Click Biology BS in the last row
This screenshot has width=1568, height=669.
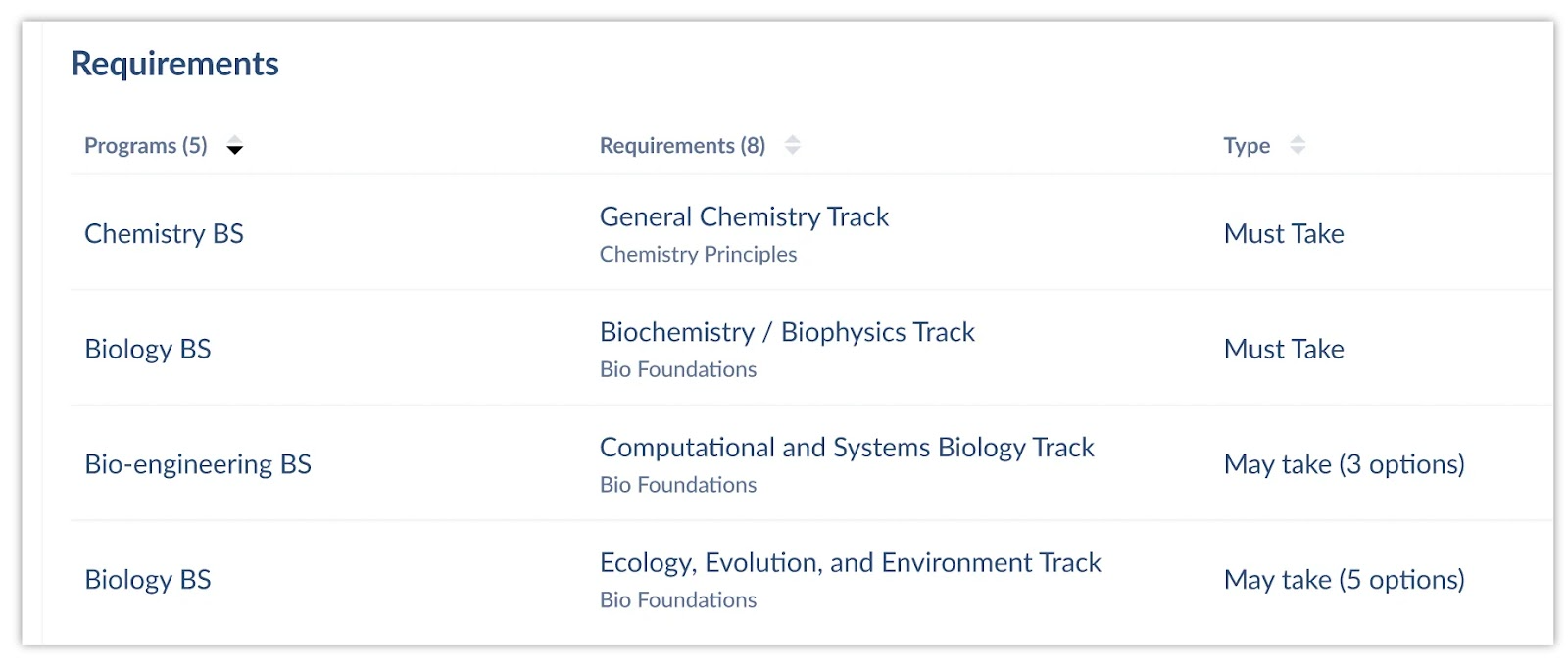click(148, 580)
